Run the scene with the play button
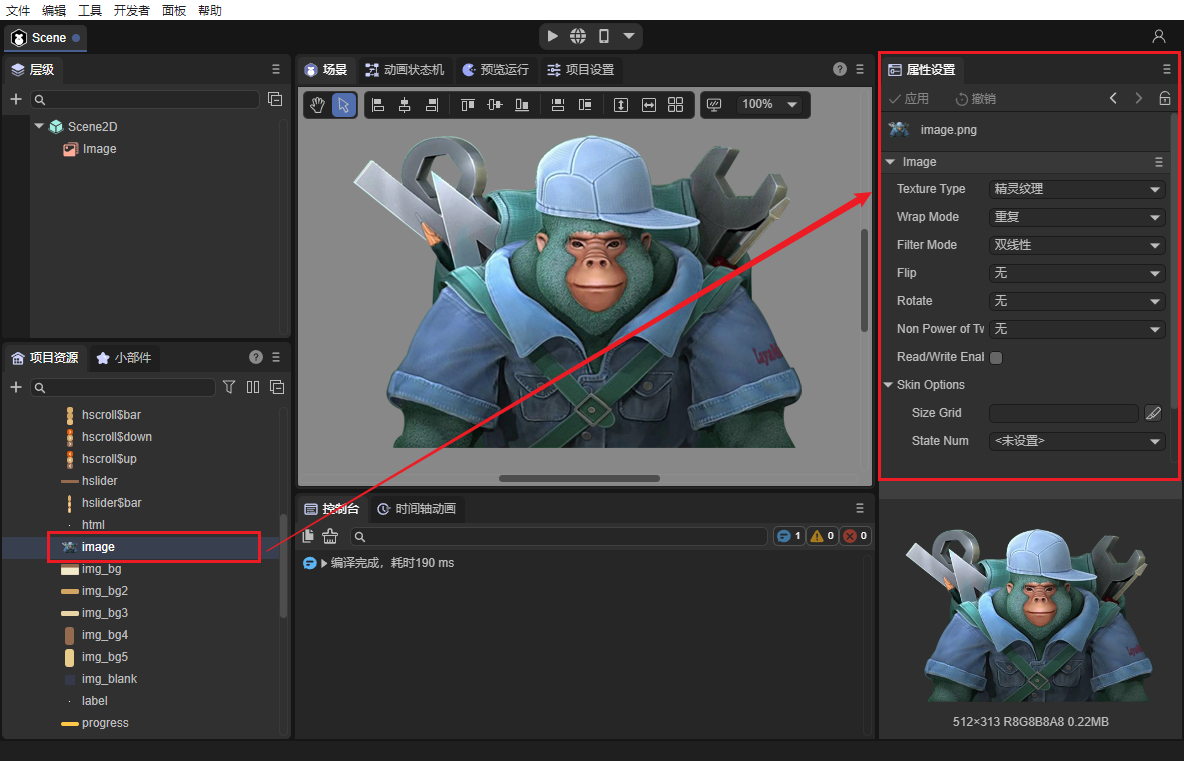The width and height of the screenshot is (1184, 761). (553, 36)
